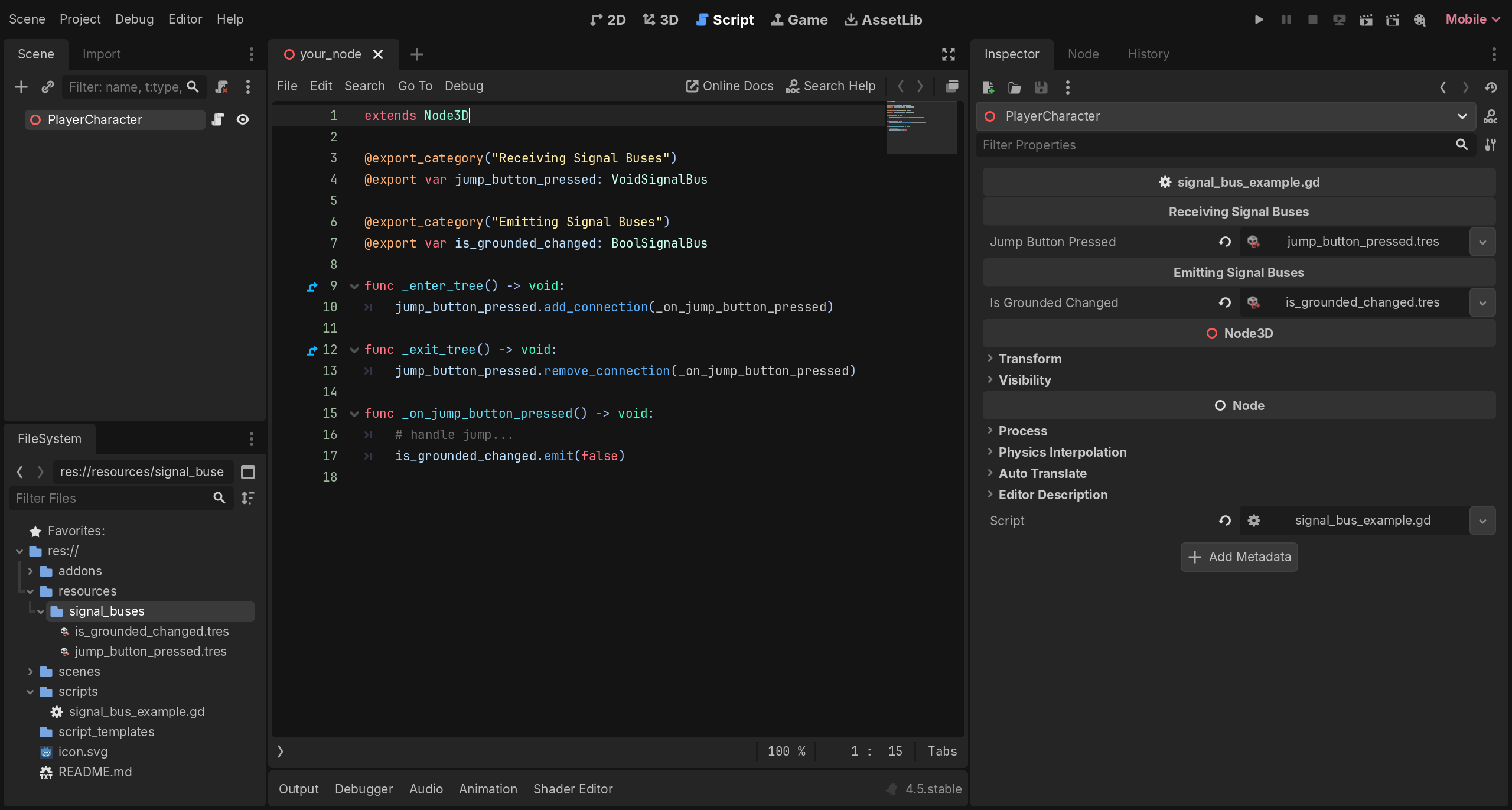
Task: Revert the Jump Button Pressed property
Action: pyautogui.click(x=1225, y=242)
